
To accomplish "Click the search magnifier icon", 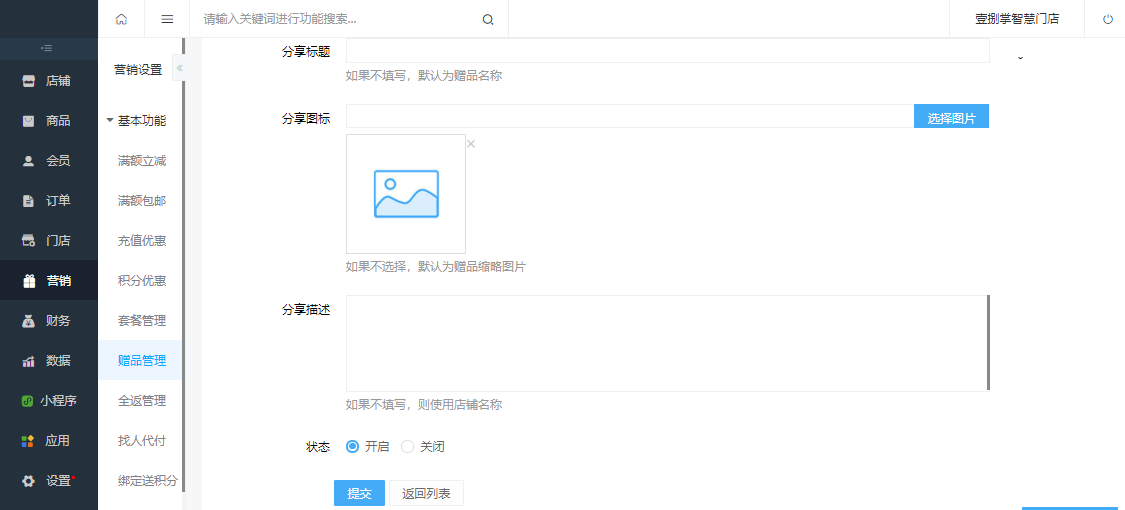I will tap(488, 20).
